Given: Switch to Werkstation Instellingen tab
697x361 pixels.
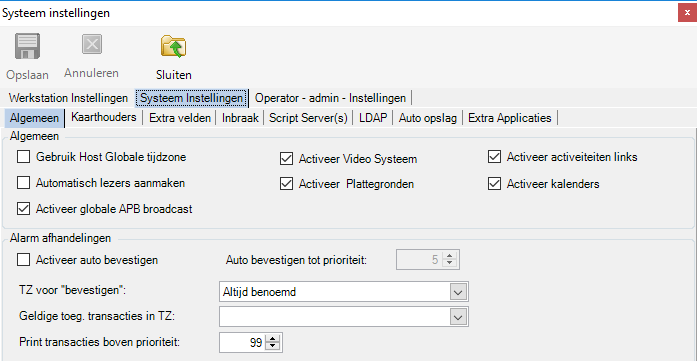Looking at the screenshot, I should coord(68,98).
